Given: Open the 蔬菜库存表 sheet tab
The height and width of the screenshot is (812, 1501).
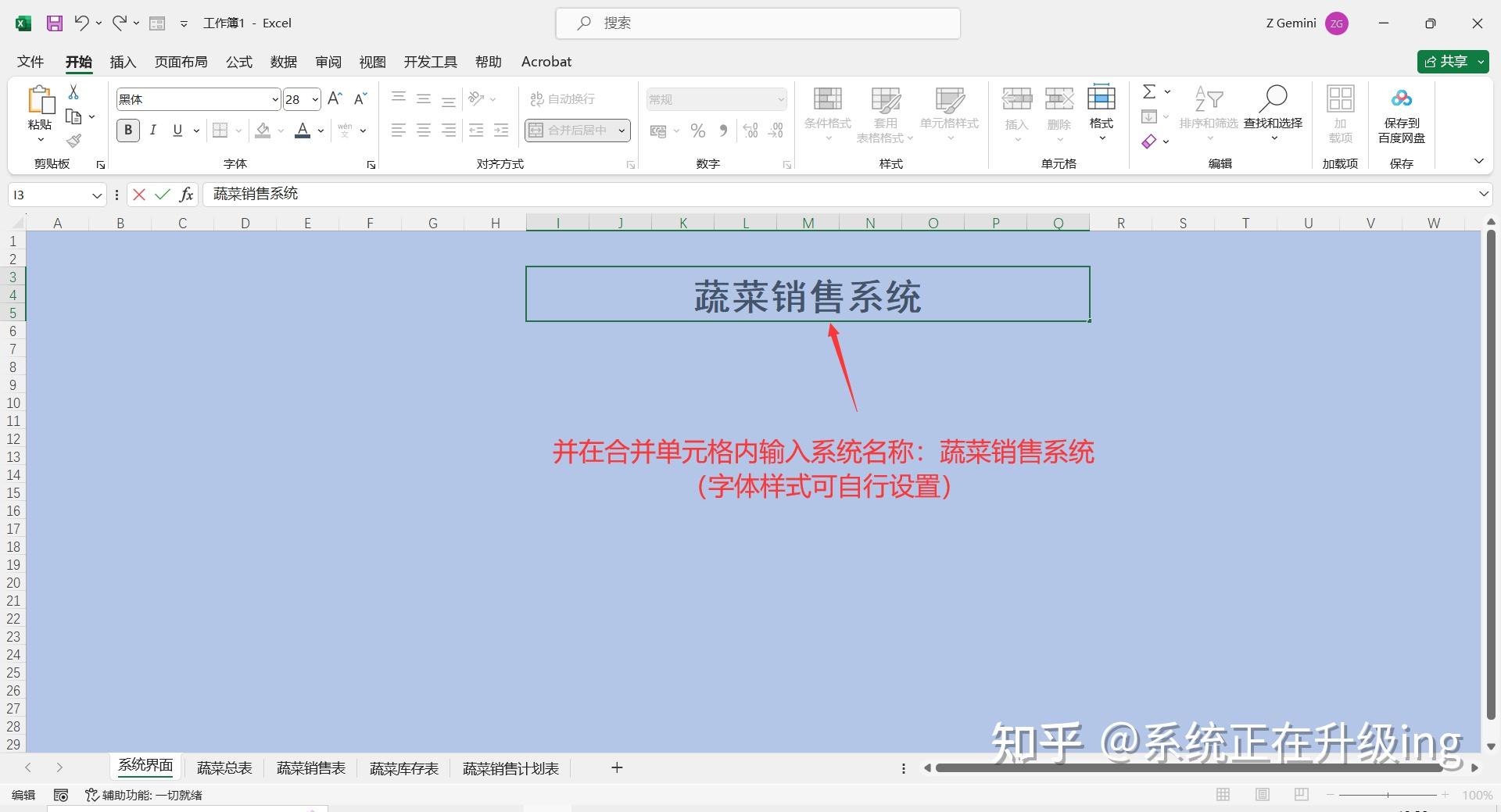Looking at the screenshot, I should [x=403, y=767].
